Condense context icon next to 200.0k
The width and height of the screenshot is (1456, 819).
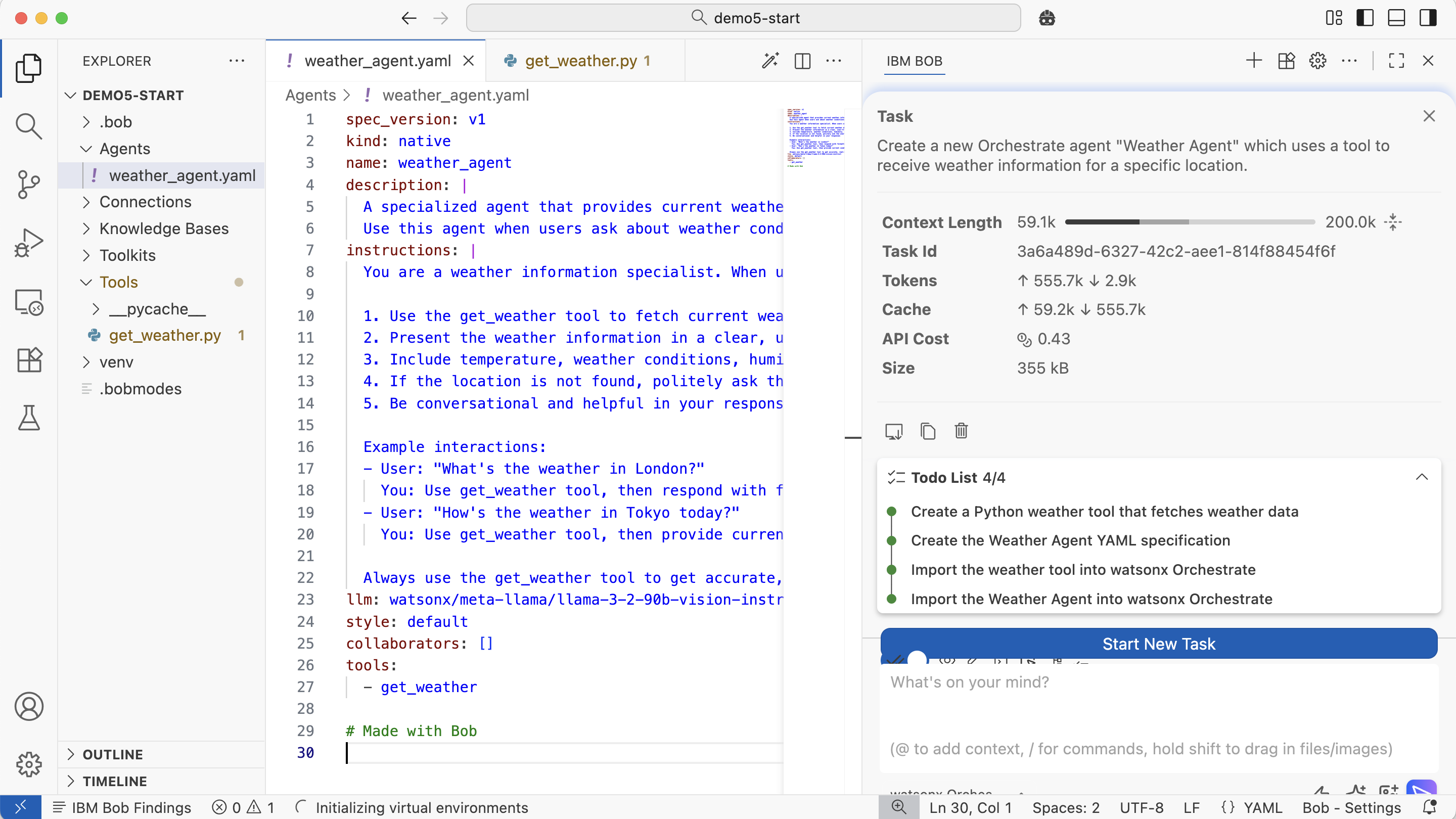coord(1393,222)
